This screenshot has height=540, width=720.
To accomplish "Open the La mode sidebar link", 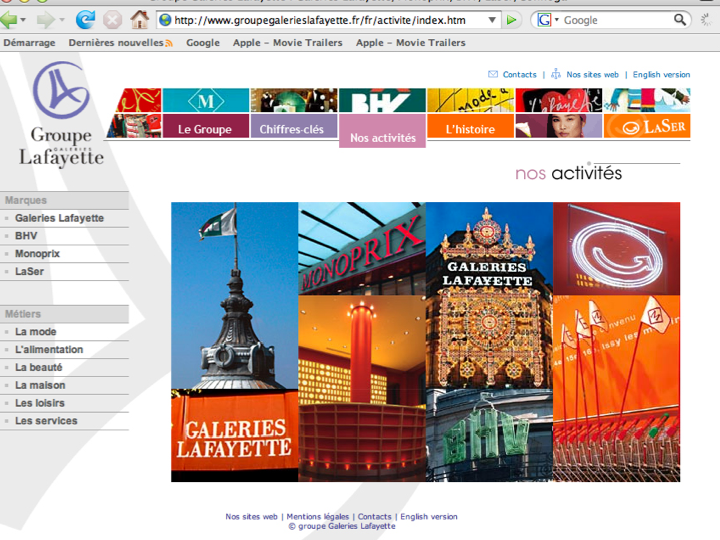I will (x=35, y=332).
